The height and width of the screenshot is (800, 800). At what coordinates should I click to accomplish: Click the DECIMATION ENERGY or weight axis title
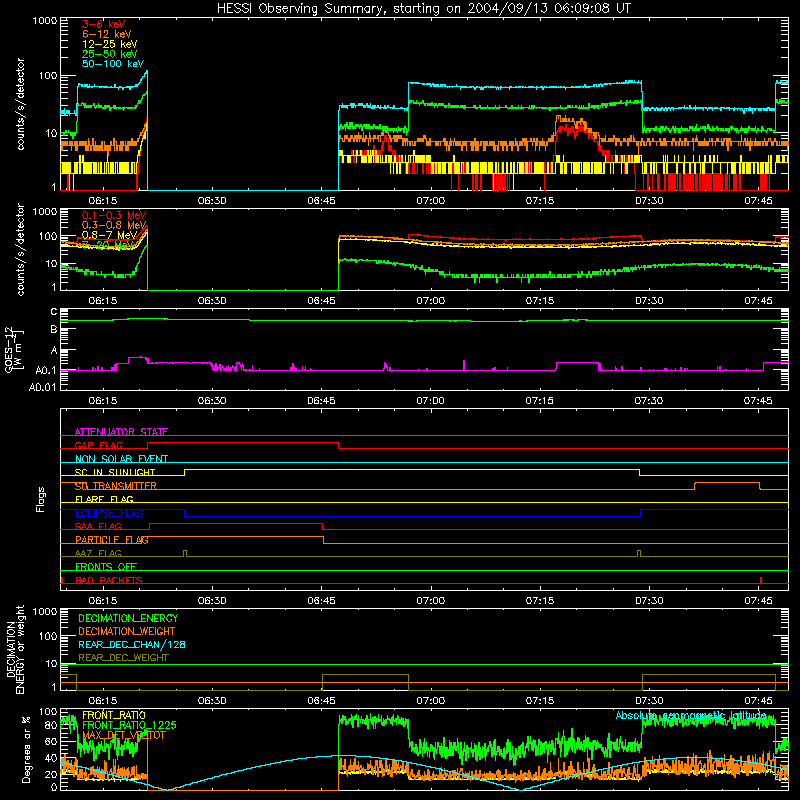click(15, 650)
